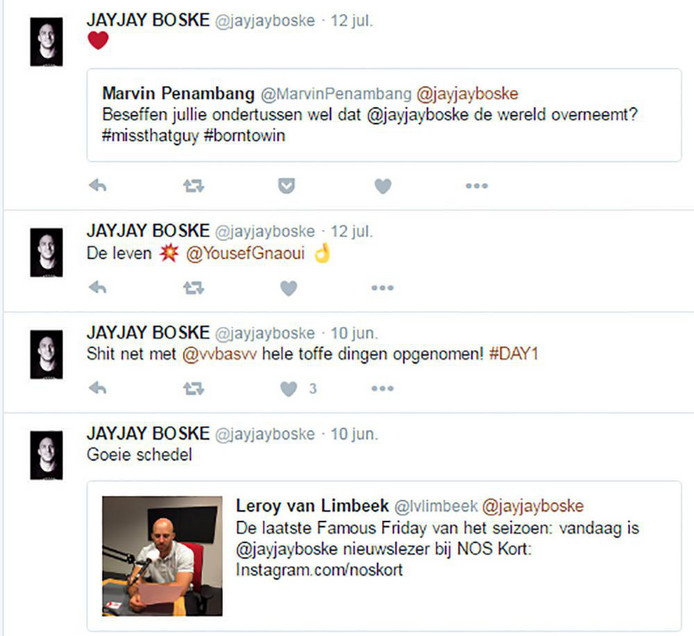Like the #DAY1 tweet with 3 likes
The image size is (694, 636).
289,389
